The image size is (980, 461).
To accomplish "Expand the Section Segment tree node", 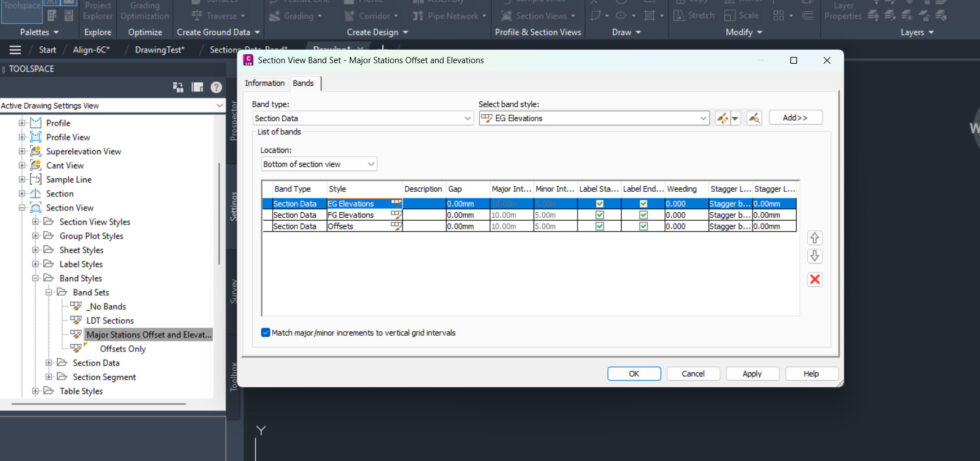I will (x=49, y=377).
